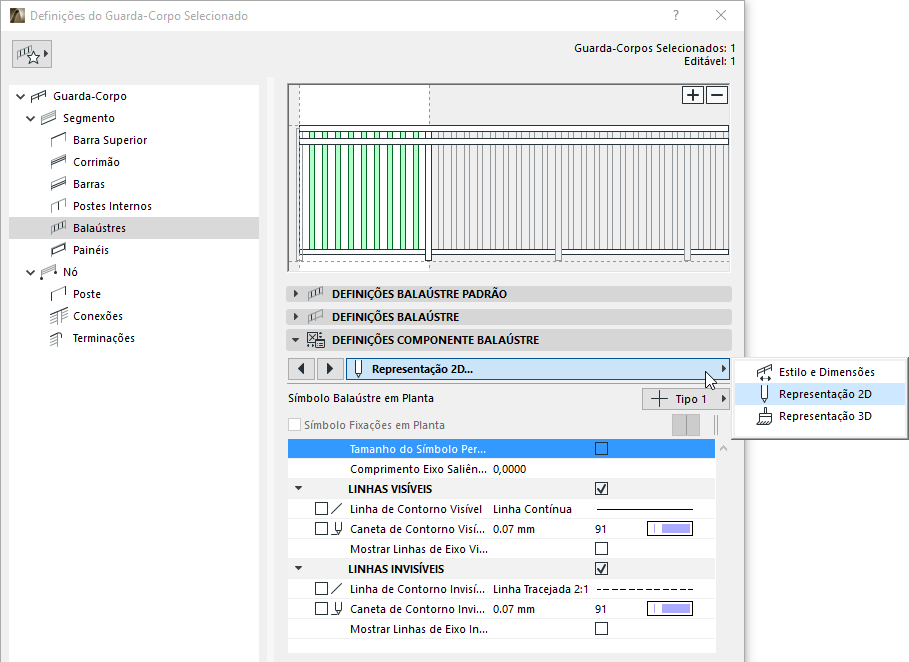Collapse the LINHAS VISÍVEIS group triangle
The width and height of the screenshot is (909, 662).
[299, 489]
